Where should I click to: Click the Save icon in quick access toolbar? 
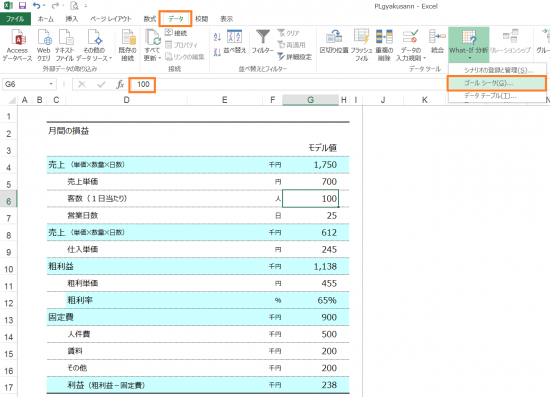click(x=22, y=6)
